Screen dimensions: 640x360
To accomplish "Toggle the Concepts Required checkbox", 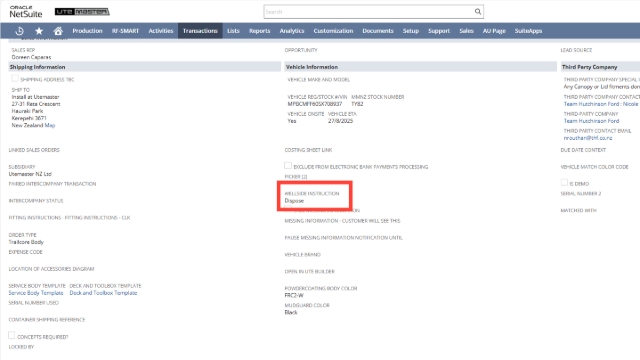I will (12, 336).
